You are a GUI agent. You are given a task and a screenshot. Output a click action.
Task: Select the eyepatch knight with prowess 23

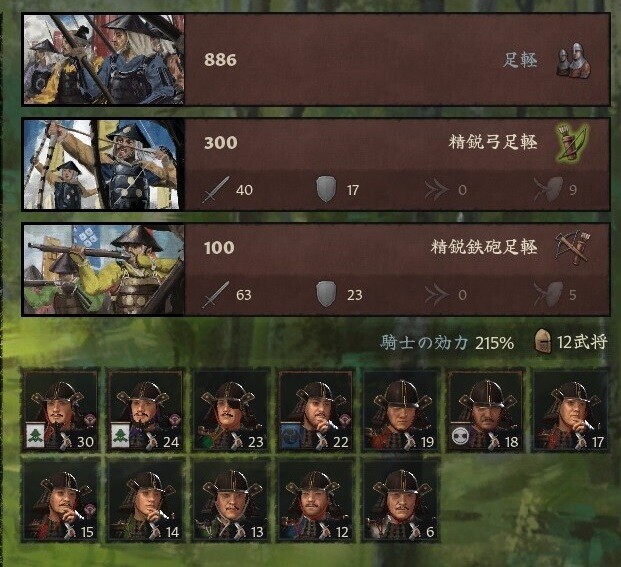click(x=231, y=411)
